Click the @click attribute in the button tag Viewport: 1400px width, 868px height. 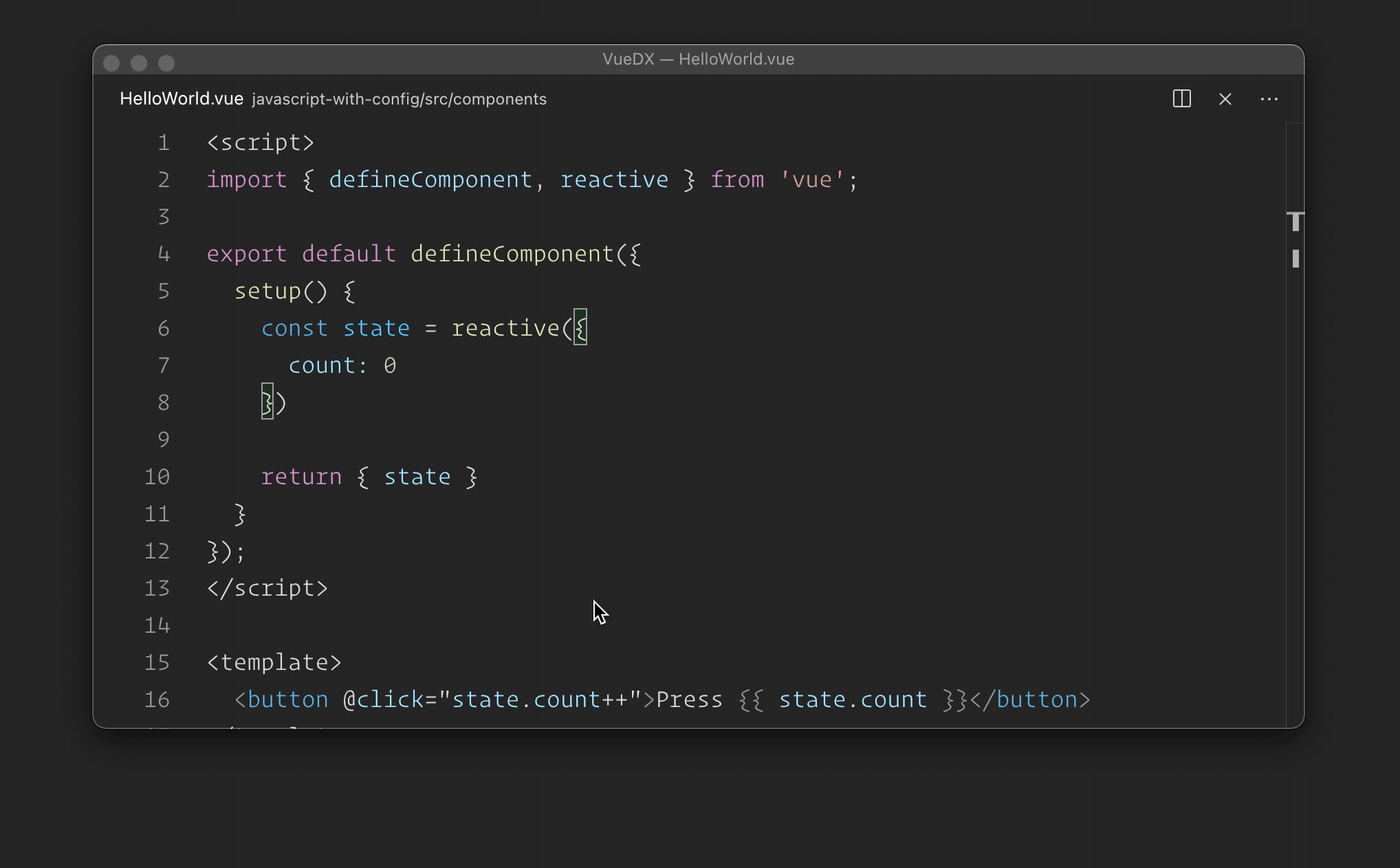383,699
